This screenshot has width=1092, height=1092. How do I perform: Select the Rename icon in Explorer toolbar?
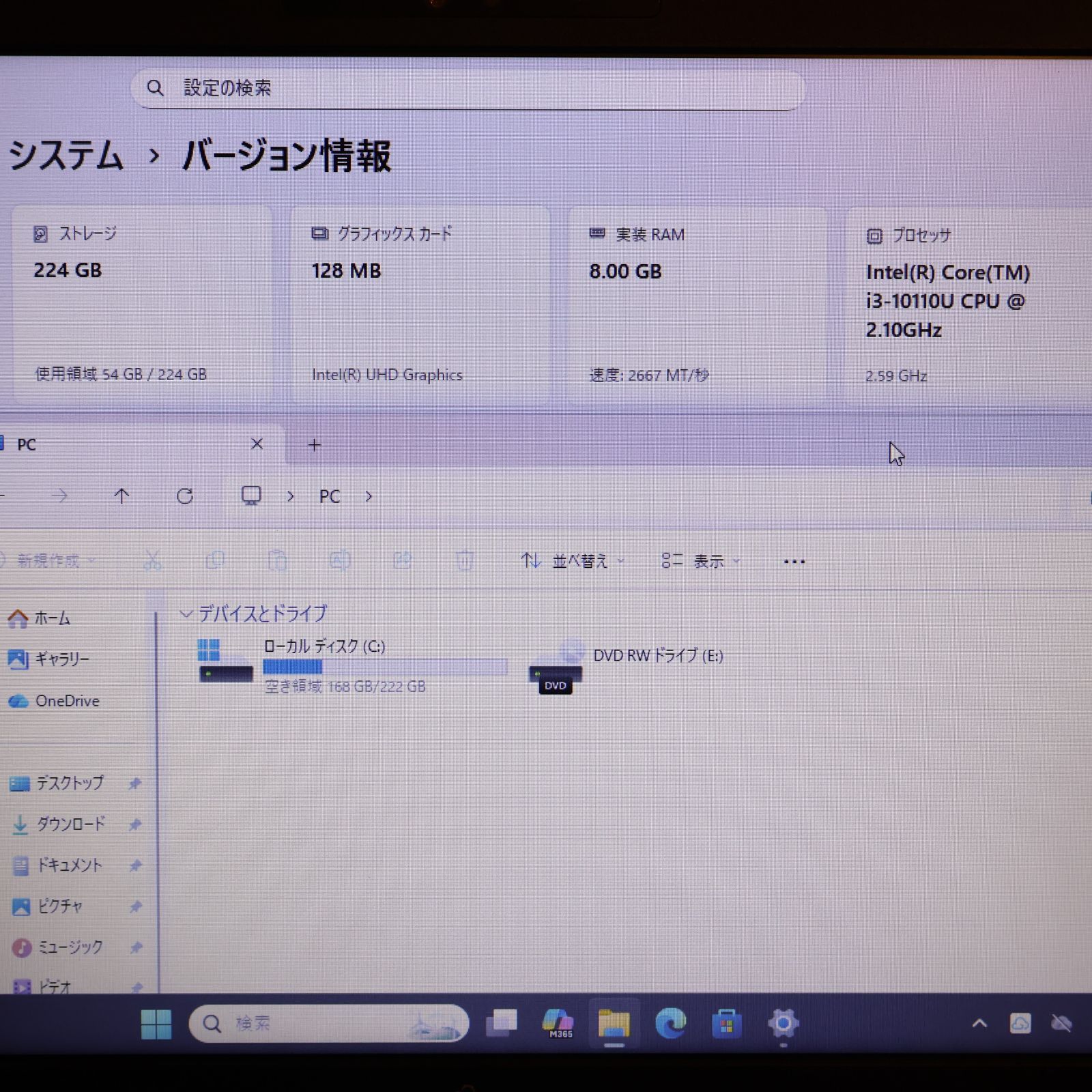click(341, 561)
